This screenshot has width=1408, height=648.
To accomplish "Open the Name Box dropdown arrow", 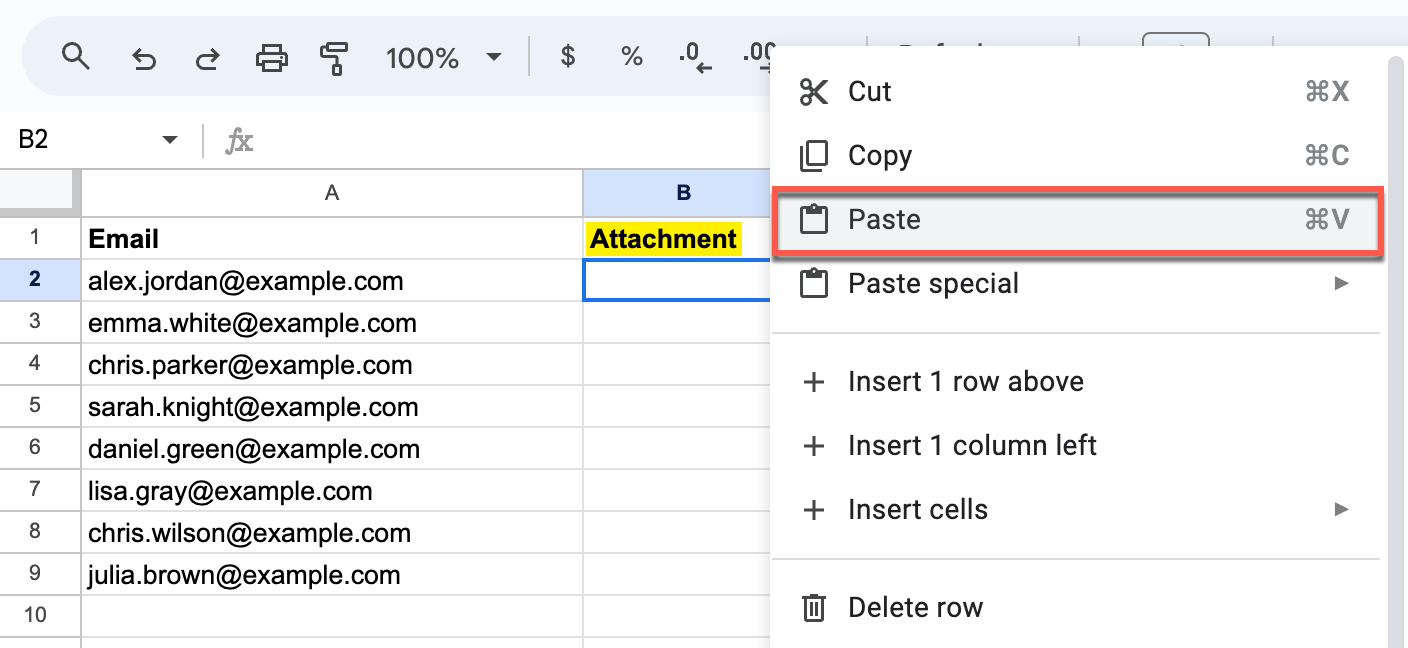I will pos(169,140).
